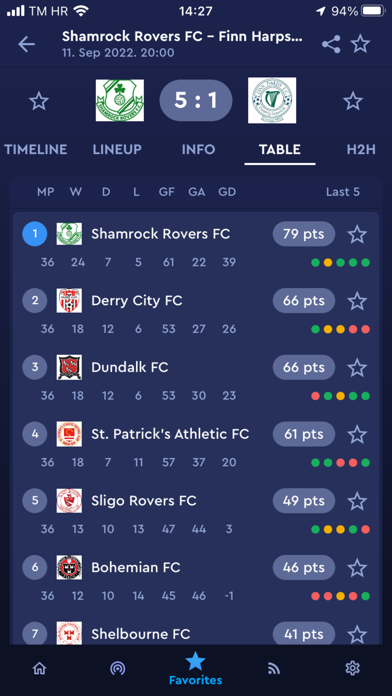Select the Favorites button in bottom bar

(x=195, y=668)
